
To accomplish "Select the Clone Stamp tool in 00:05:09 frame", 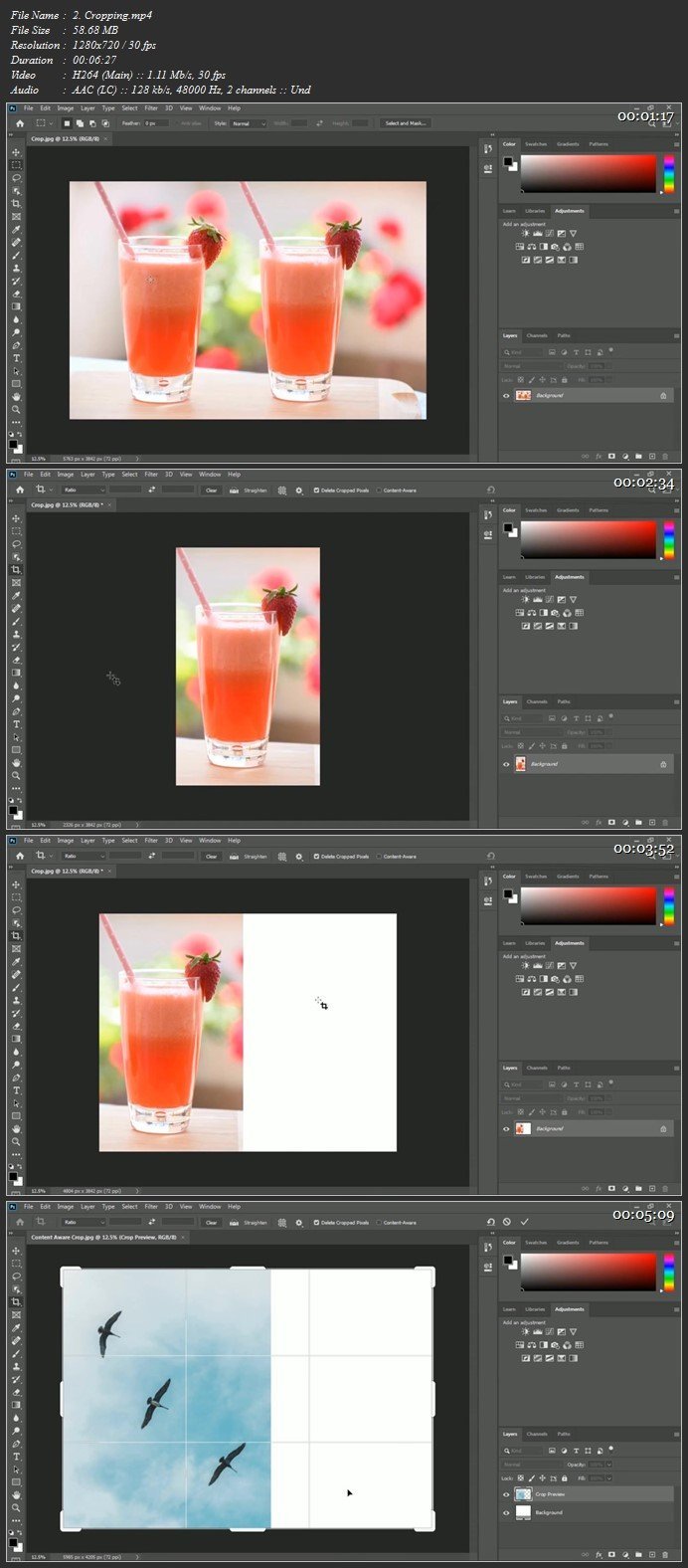I will (16, 1366).
